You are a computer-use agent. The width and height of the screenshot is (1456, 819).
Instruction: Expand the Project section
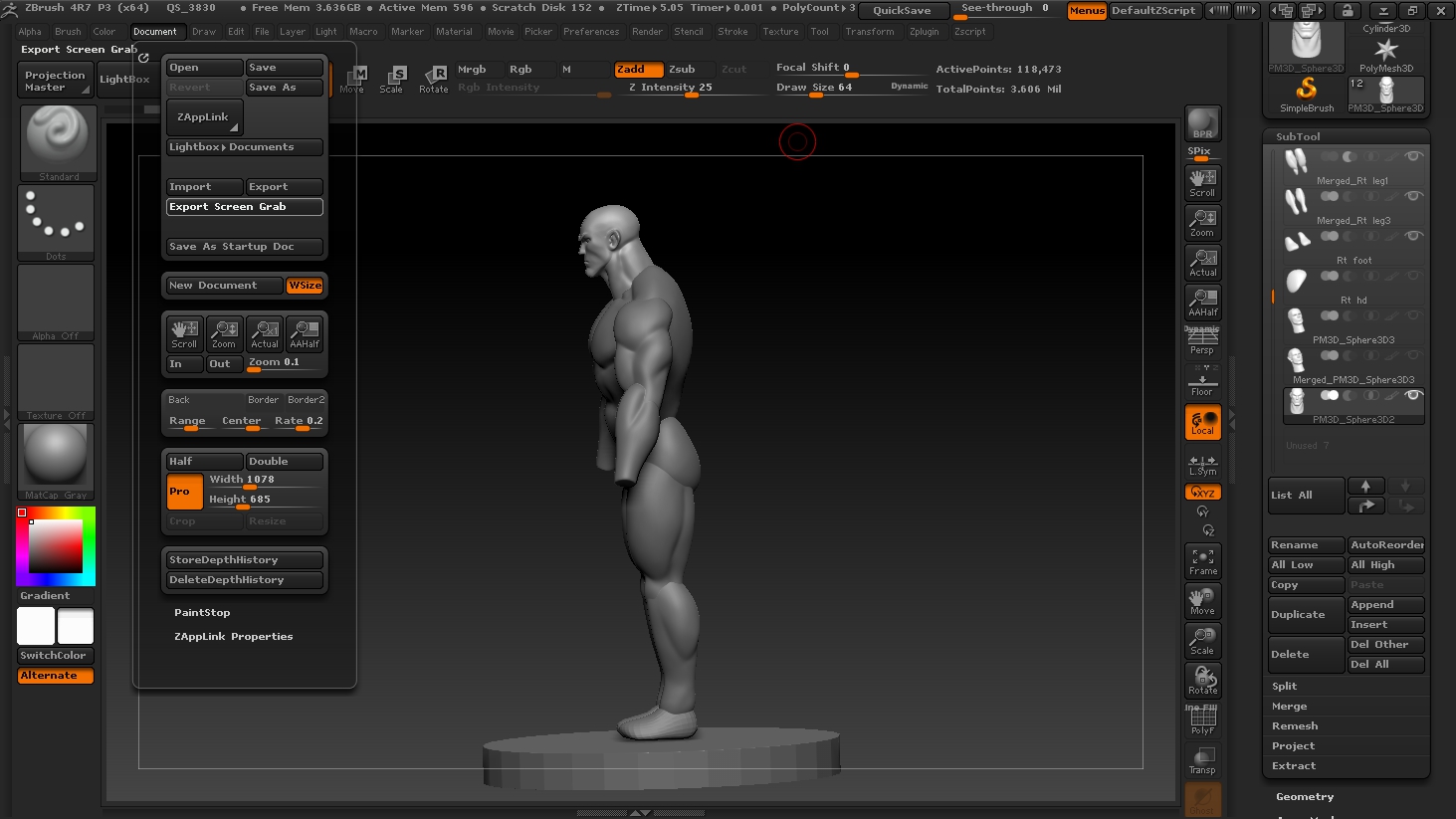(x=1293, y=745)
